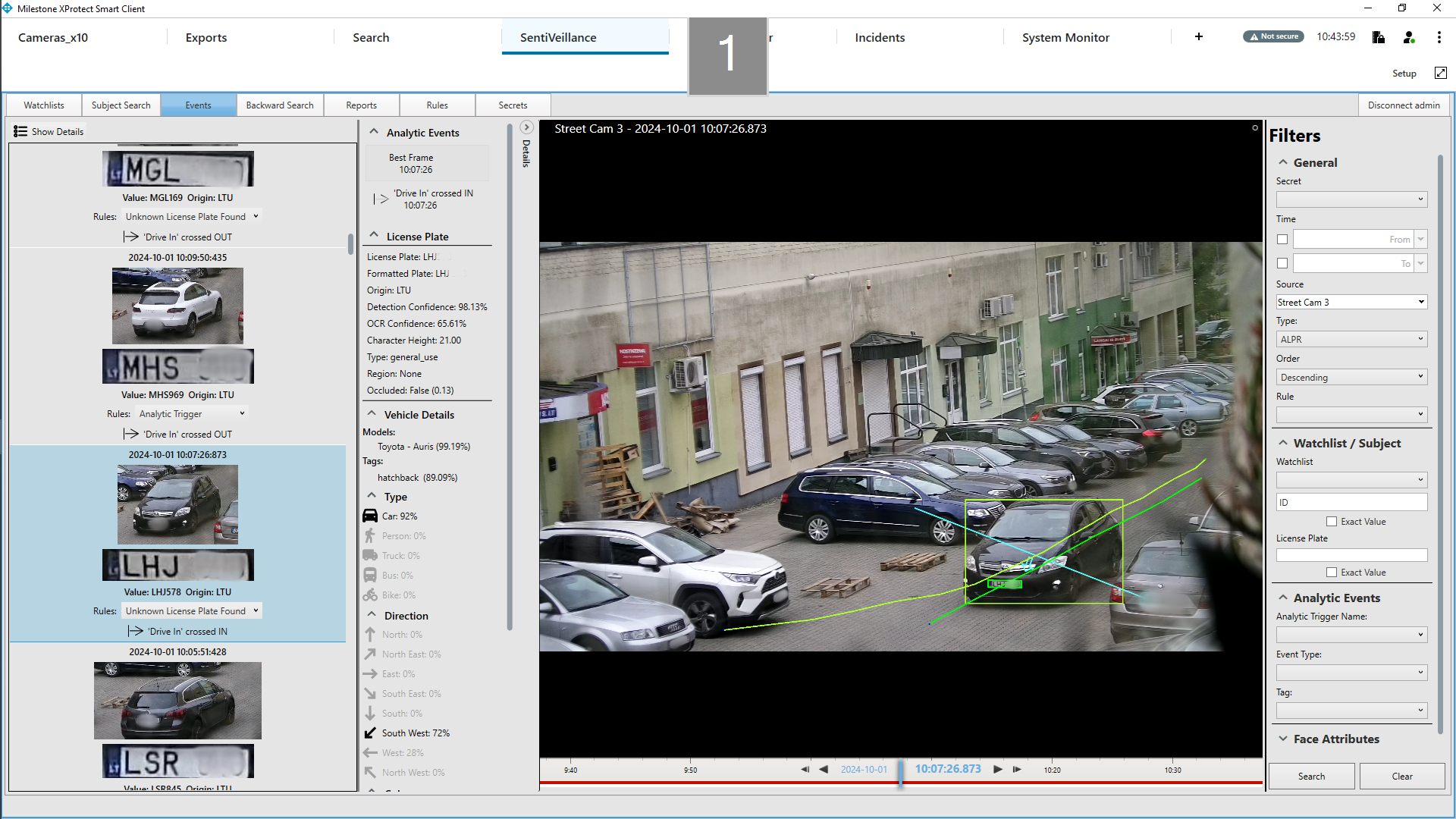Open the evidence lock icon
The image size is (1456, 819).
pyautogui.click(x=1379, y=36)
